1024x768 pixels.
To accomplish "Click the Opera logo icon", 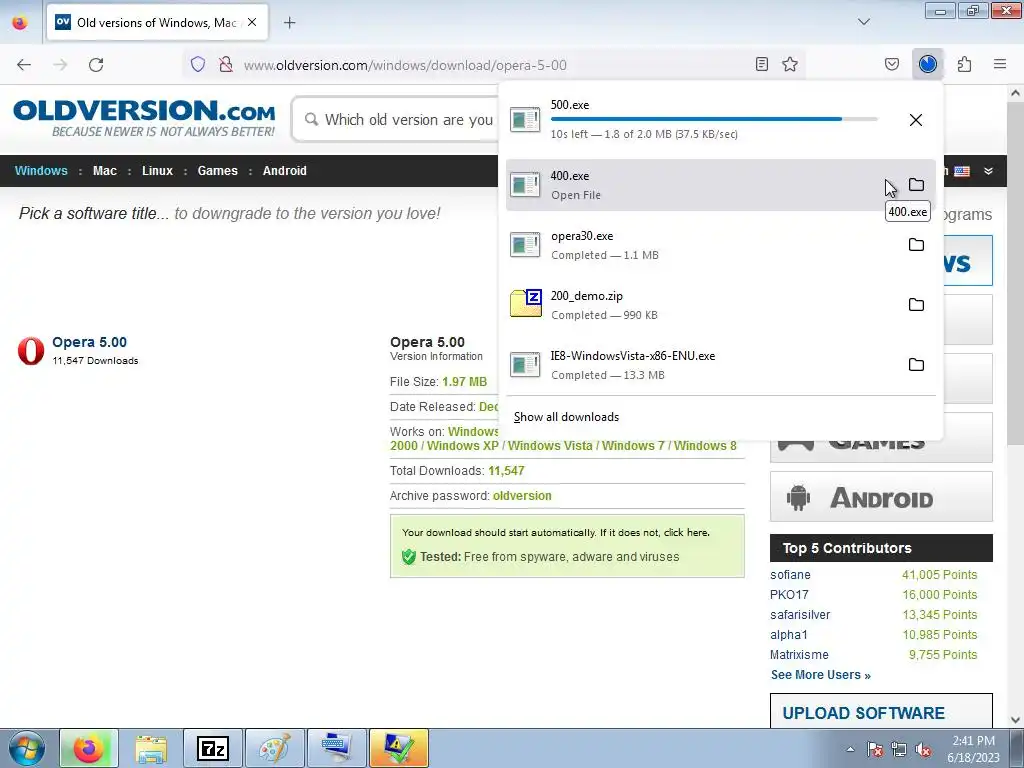I will (x=31, y=351).
